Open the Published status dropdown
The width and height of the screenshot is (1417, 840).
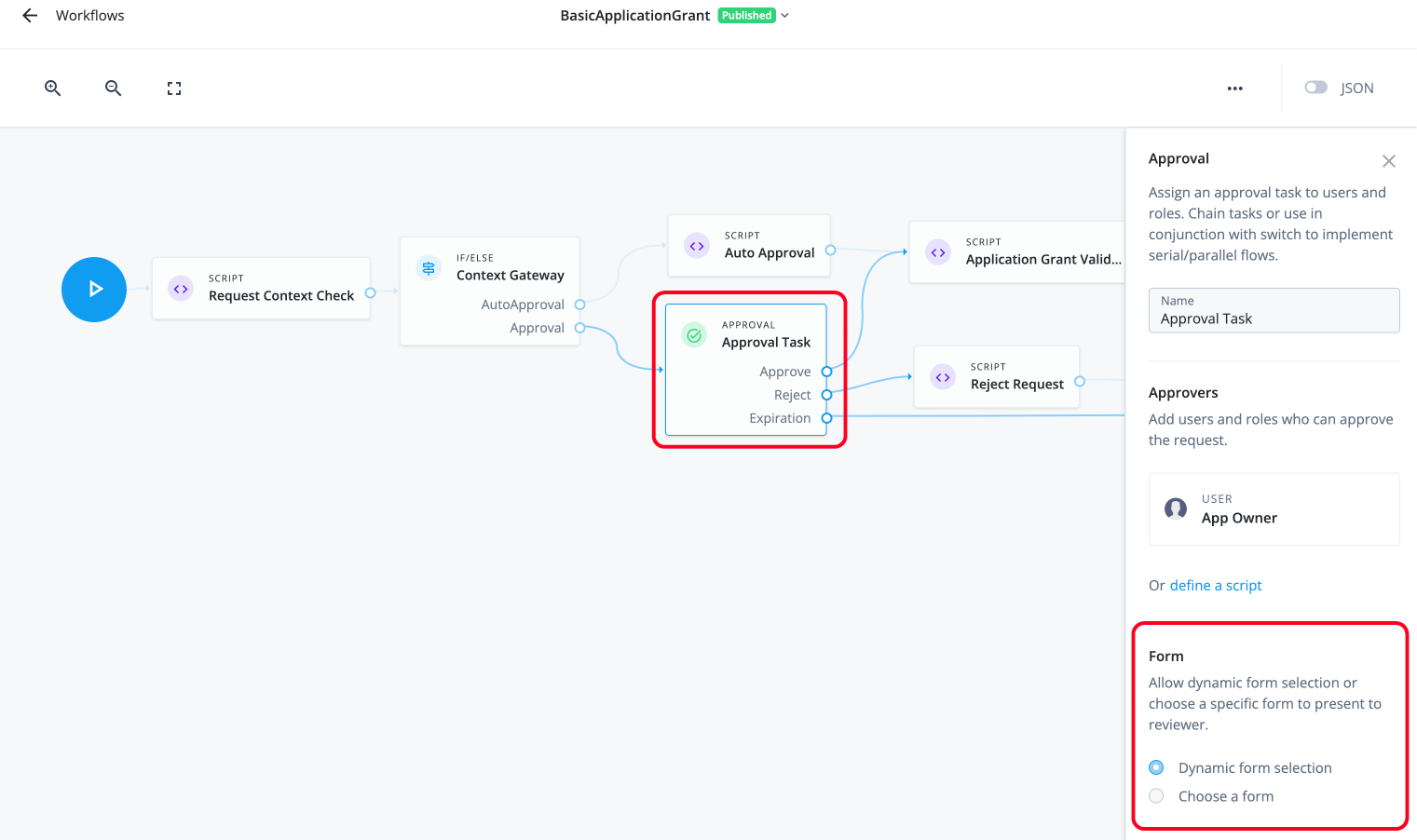coord(783,15)
